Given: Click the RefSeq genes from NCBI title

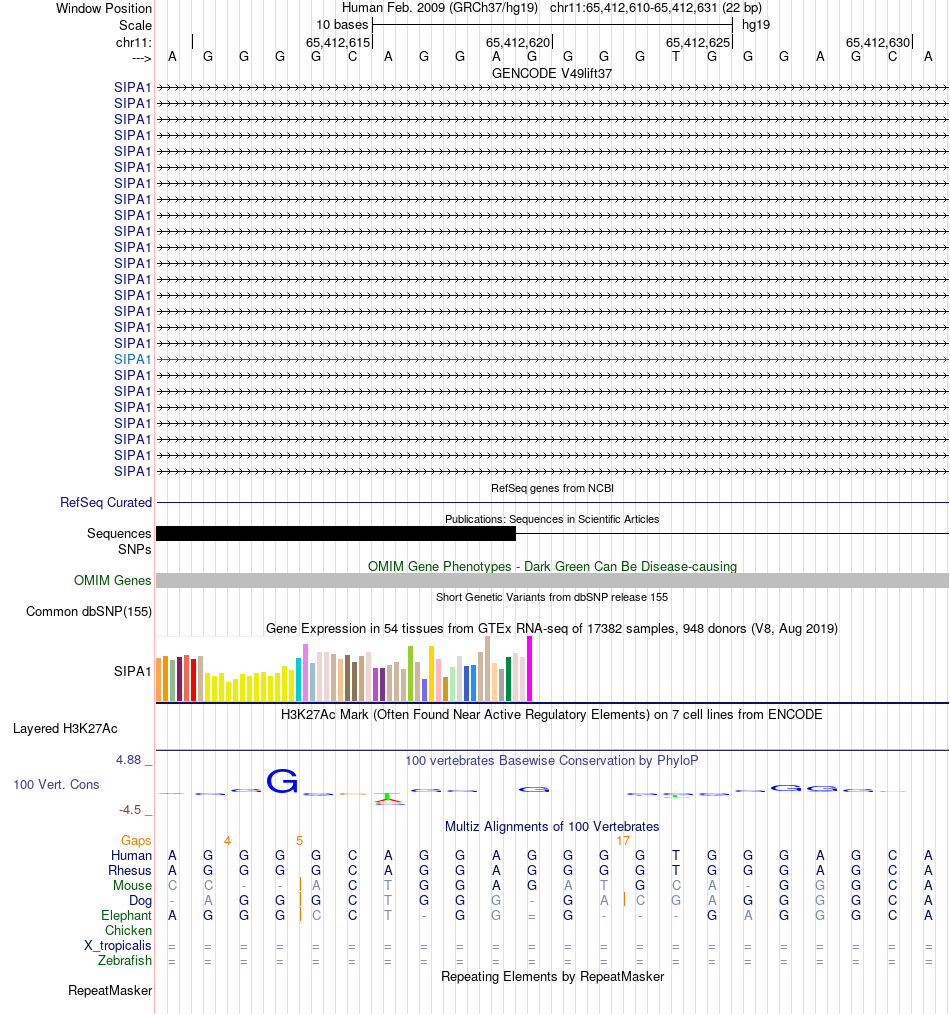Looking at the screenshot, I should click(552, 488).
